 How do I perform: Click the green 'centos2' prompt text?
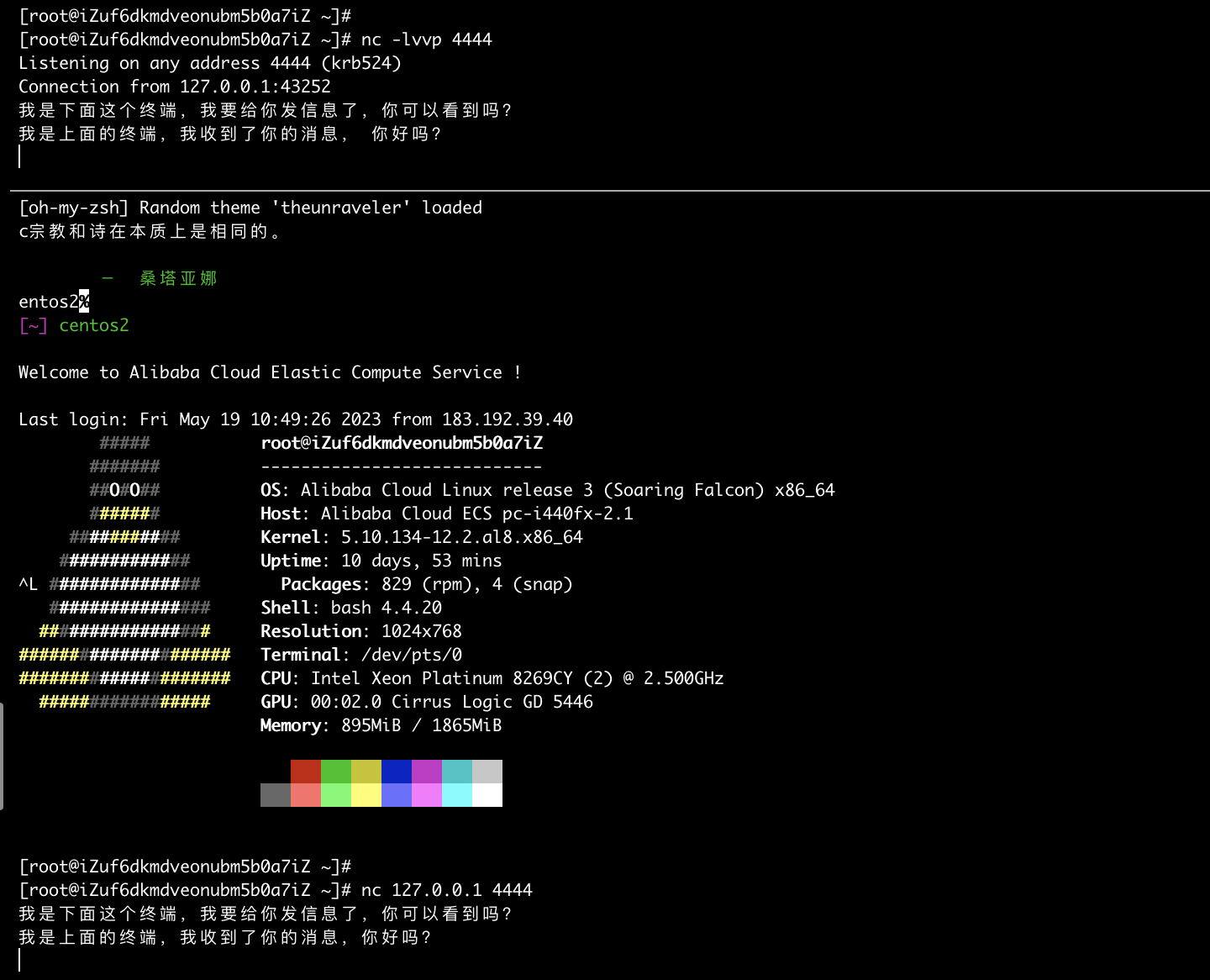coord(93,325)
